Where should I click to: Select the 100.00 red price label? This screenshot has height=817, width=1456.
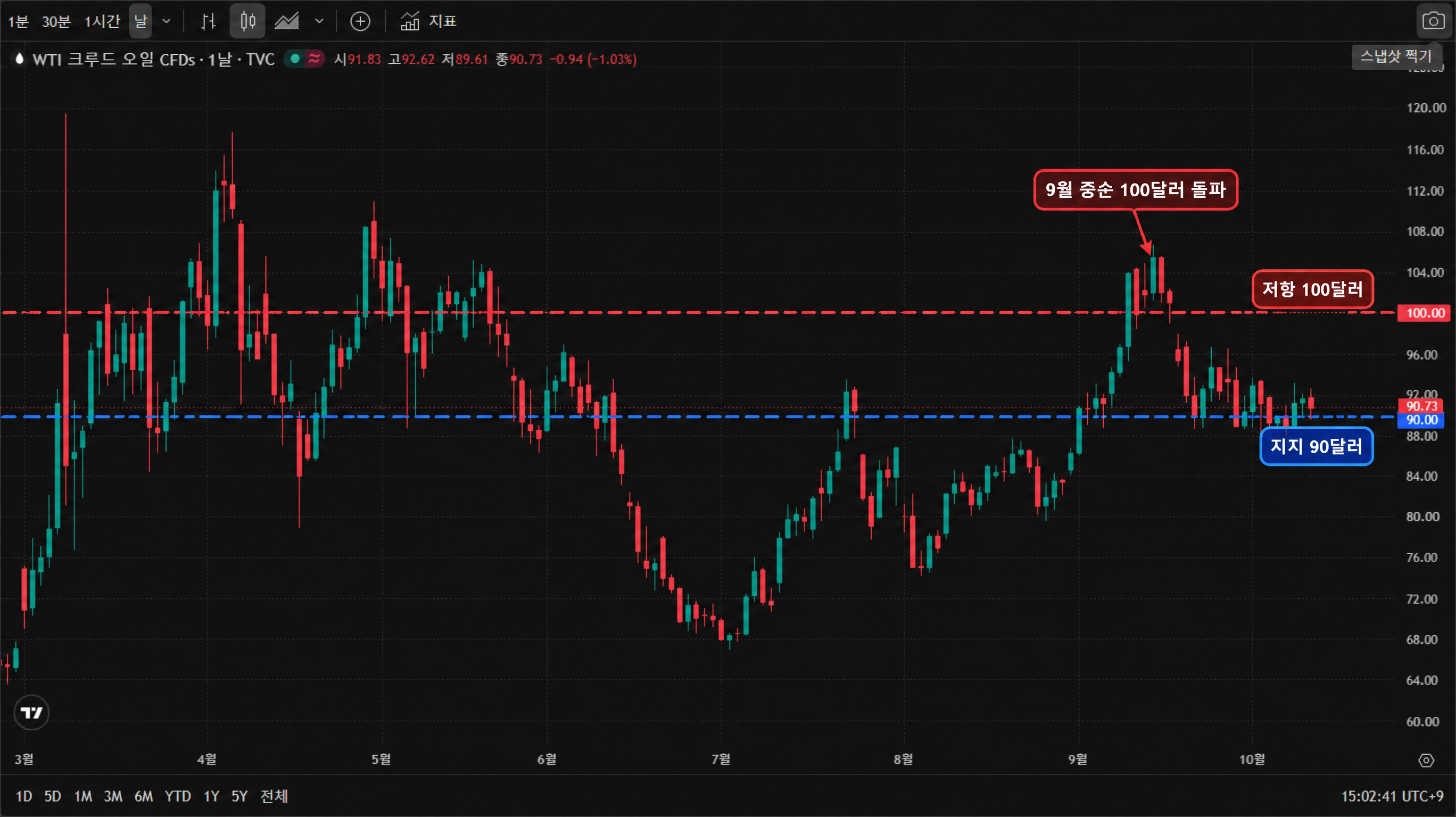[1424, 313]
